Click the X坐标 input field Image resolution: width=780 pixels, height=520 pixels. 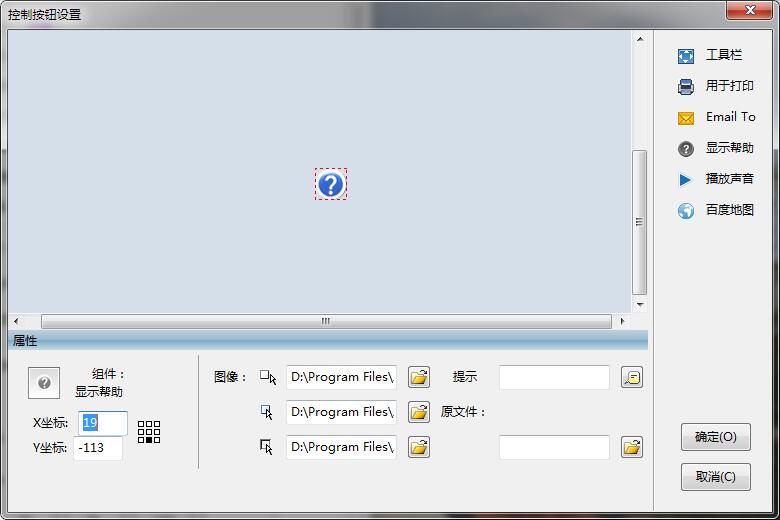[x=103, y=423]
